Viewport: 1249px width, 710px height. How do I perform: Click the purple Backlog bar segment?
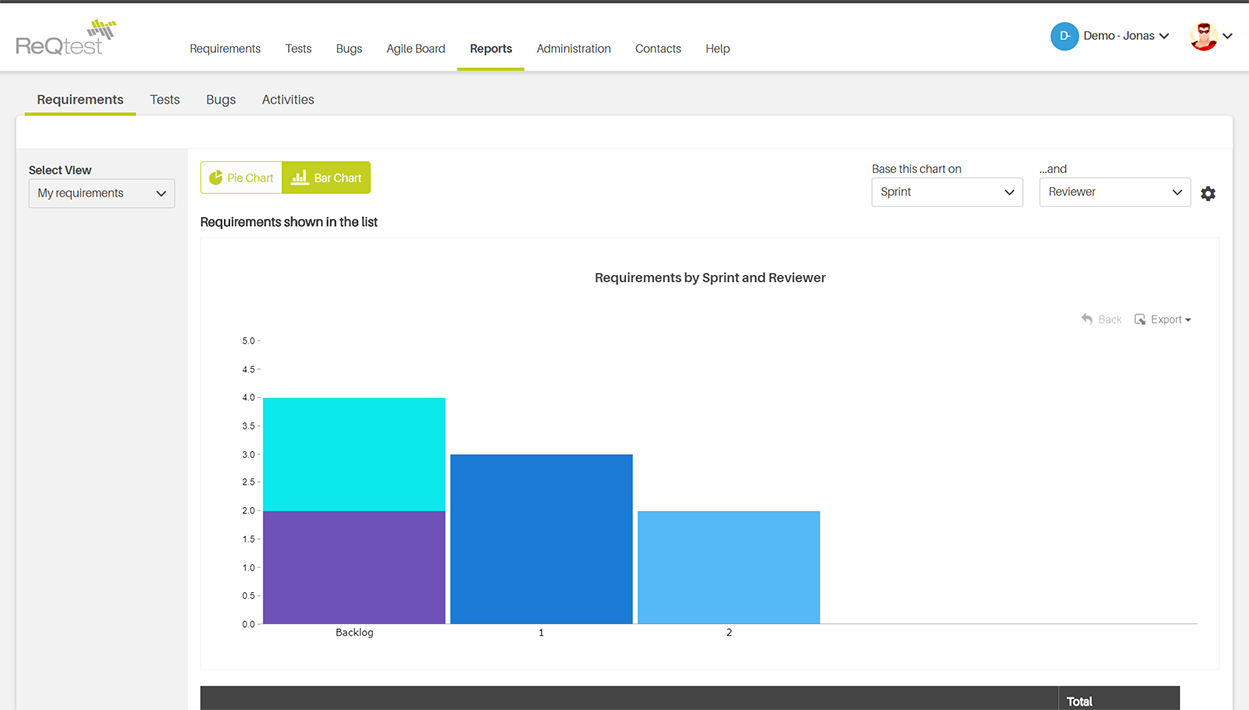(354, 567)
